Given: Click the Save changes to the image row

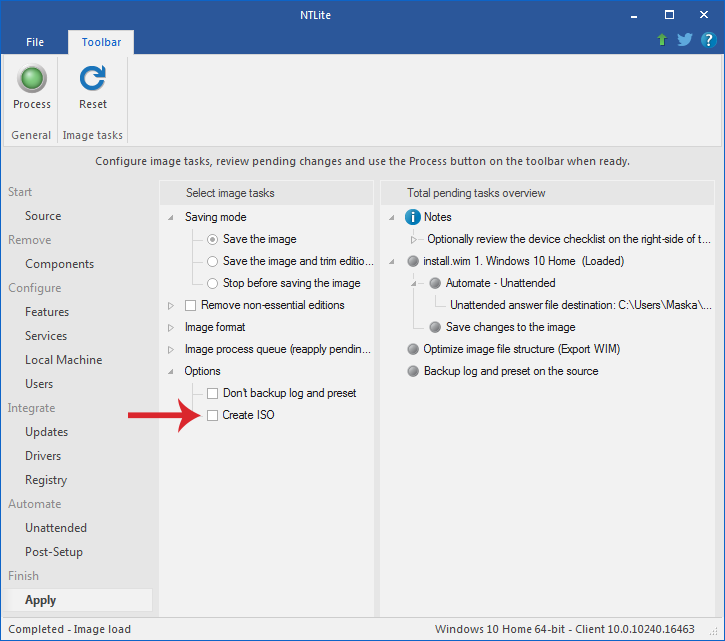Looking at the screenshot, I should coord(510,327).
